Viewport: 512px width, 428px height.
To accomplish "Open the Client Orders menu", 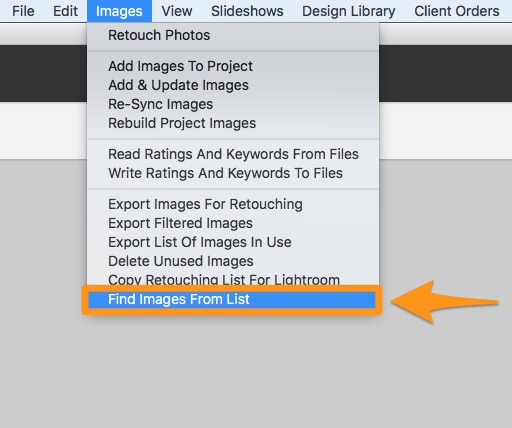I will pos(457,11).
